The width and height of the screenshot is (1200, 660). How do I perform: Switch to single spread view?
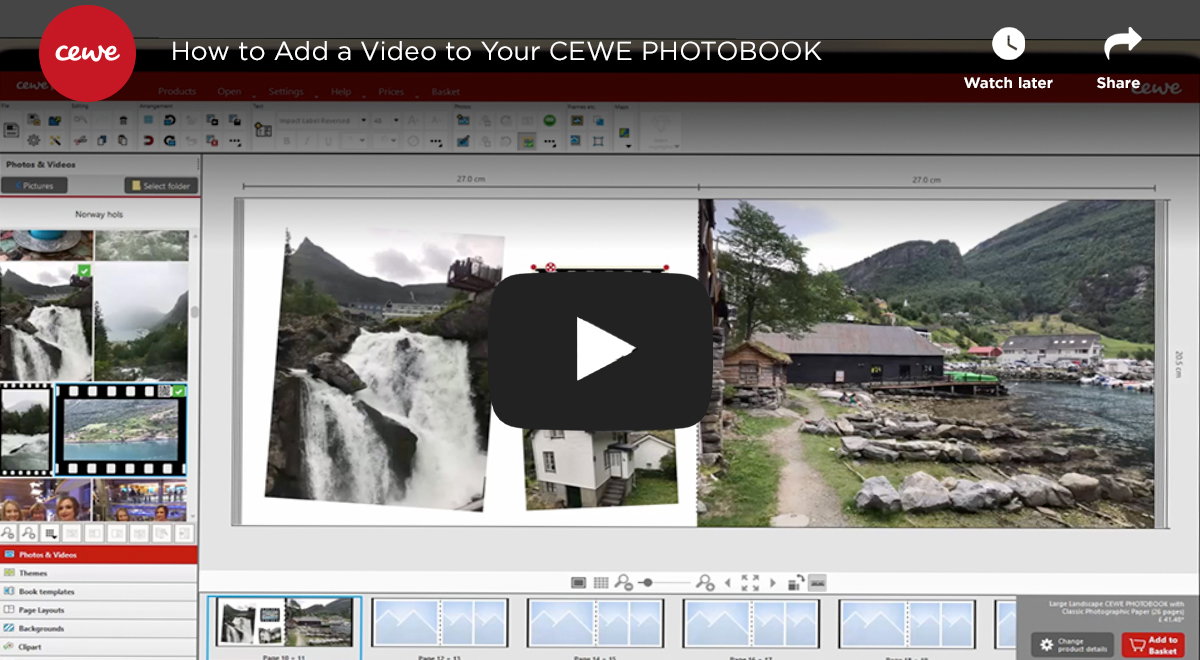click(x=578, y=582)
